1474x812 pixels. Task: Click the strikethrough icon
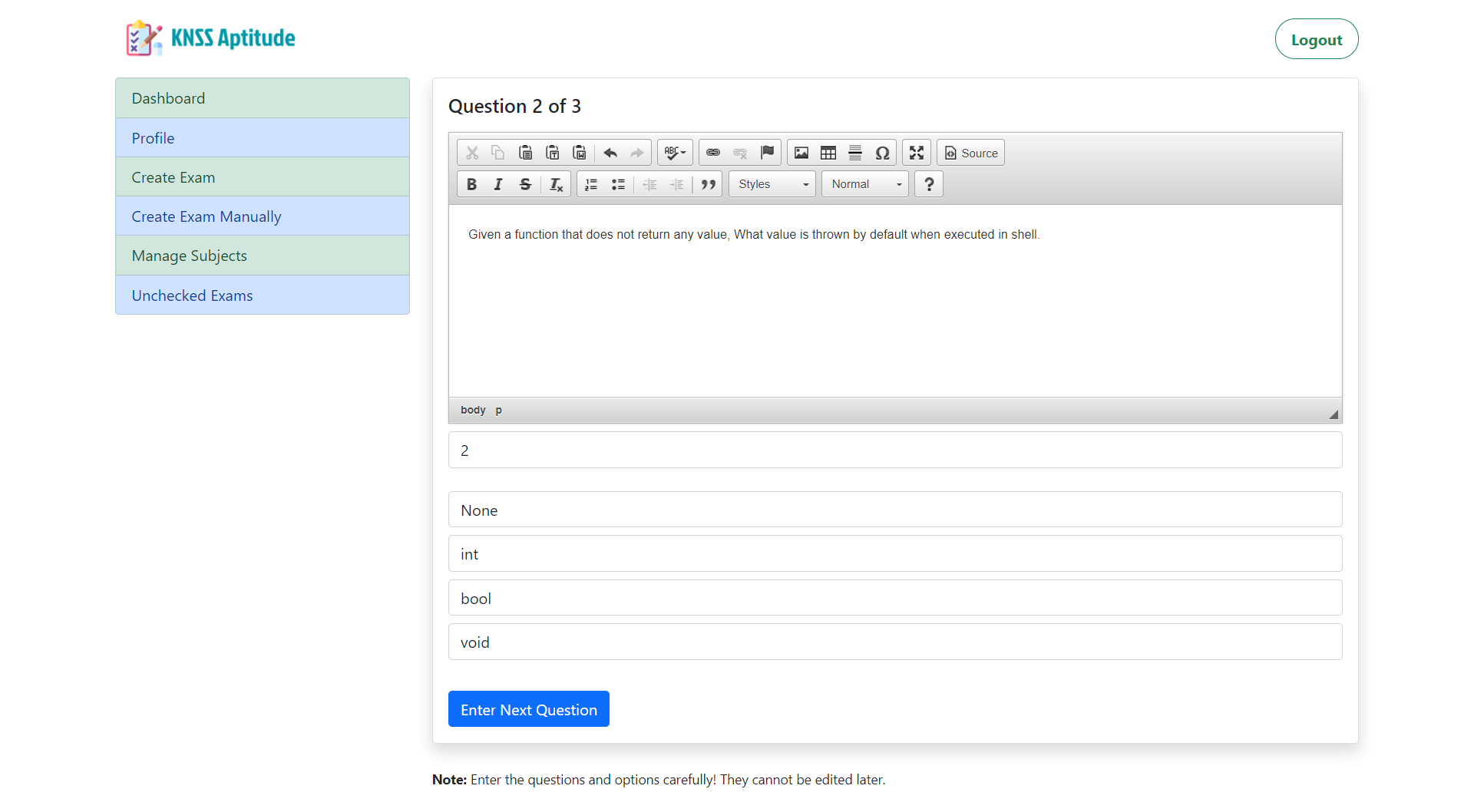(x=525, y=184)
